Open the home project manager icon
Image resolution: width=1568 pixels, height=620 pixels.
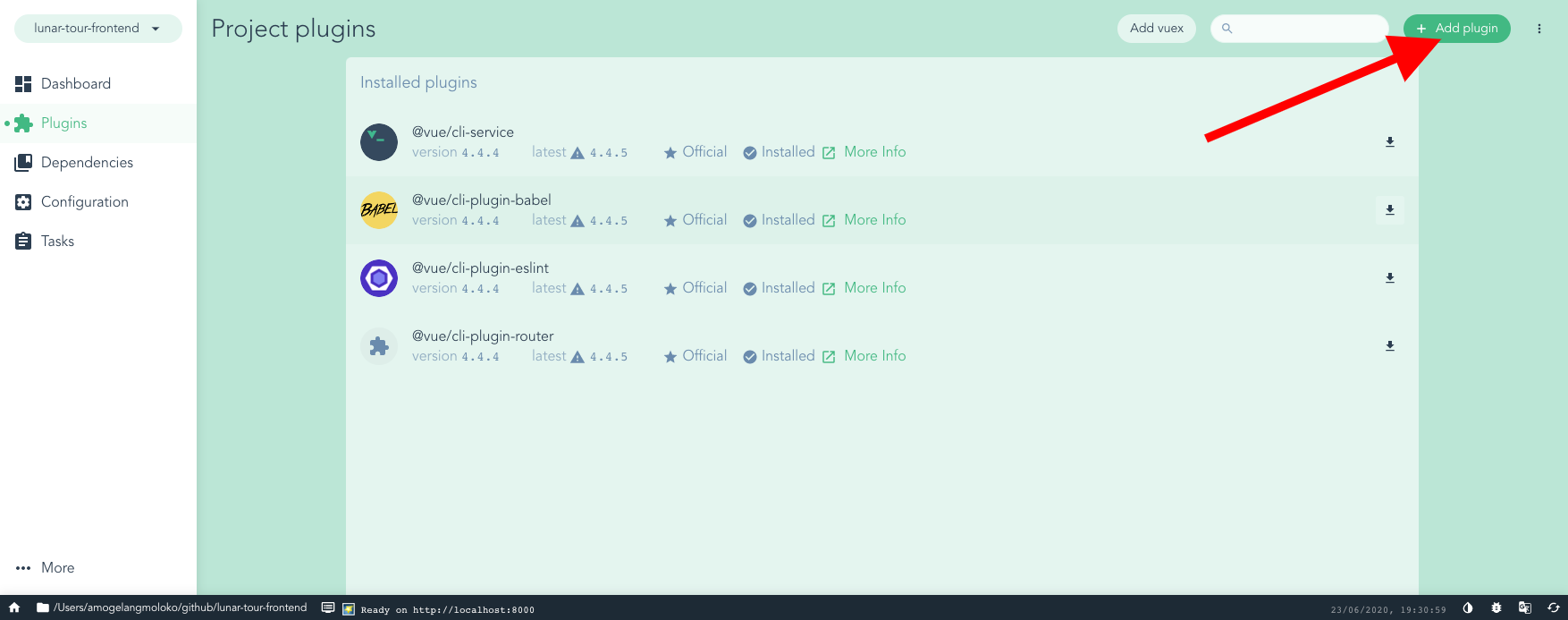click(x=14, y=607)
